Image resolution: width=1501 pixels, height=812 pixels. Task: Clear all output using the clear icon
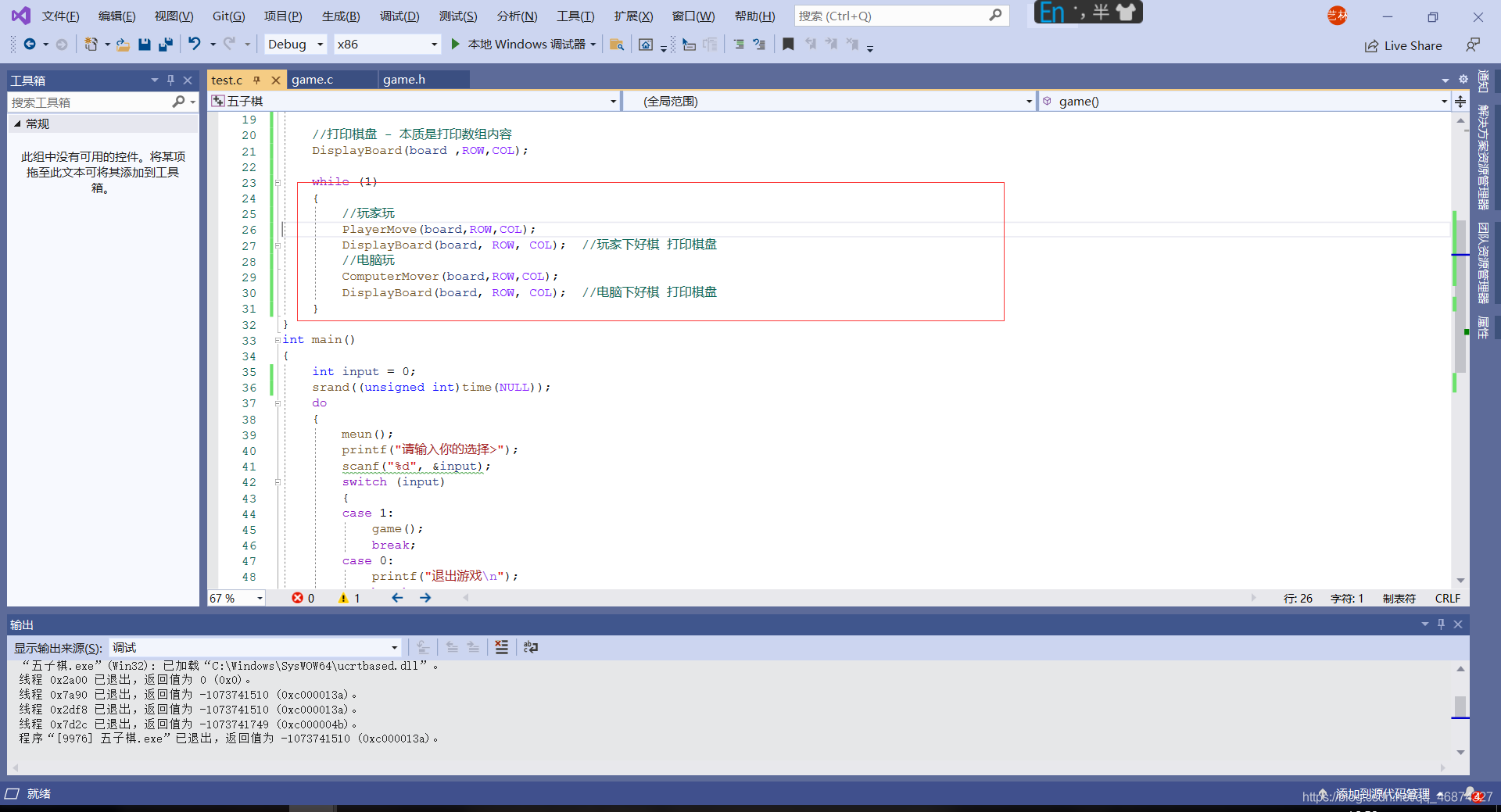501,647
